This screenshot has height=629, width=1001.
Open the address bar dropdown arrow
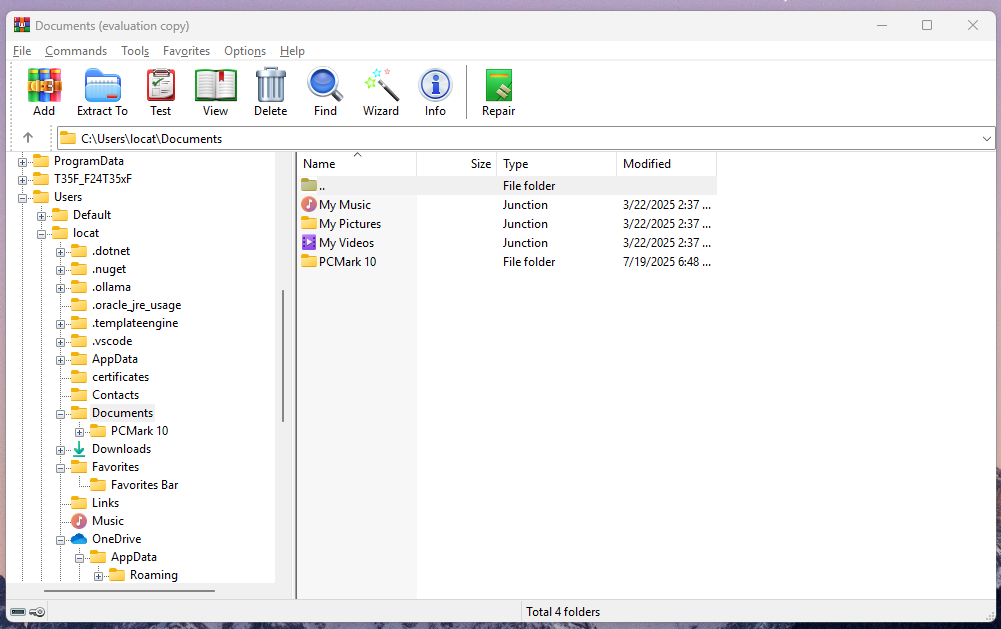pos(988,138)
